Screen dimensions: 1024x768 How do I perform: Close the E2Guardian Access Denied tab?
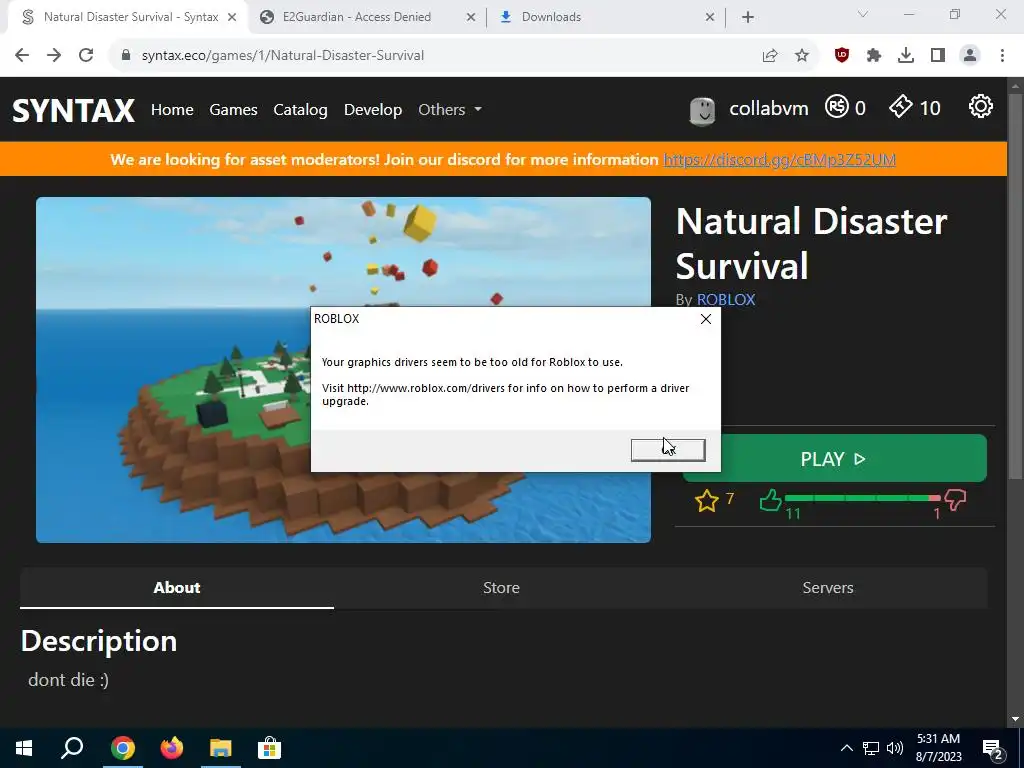point(470,17)
